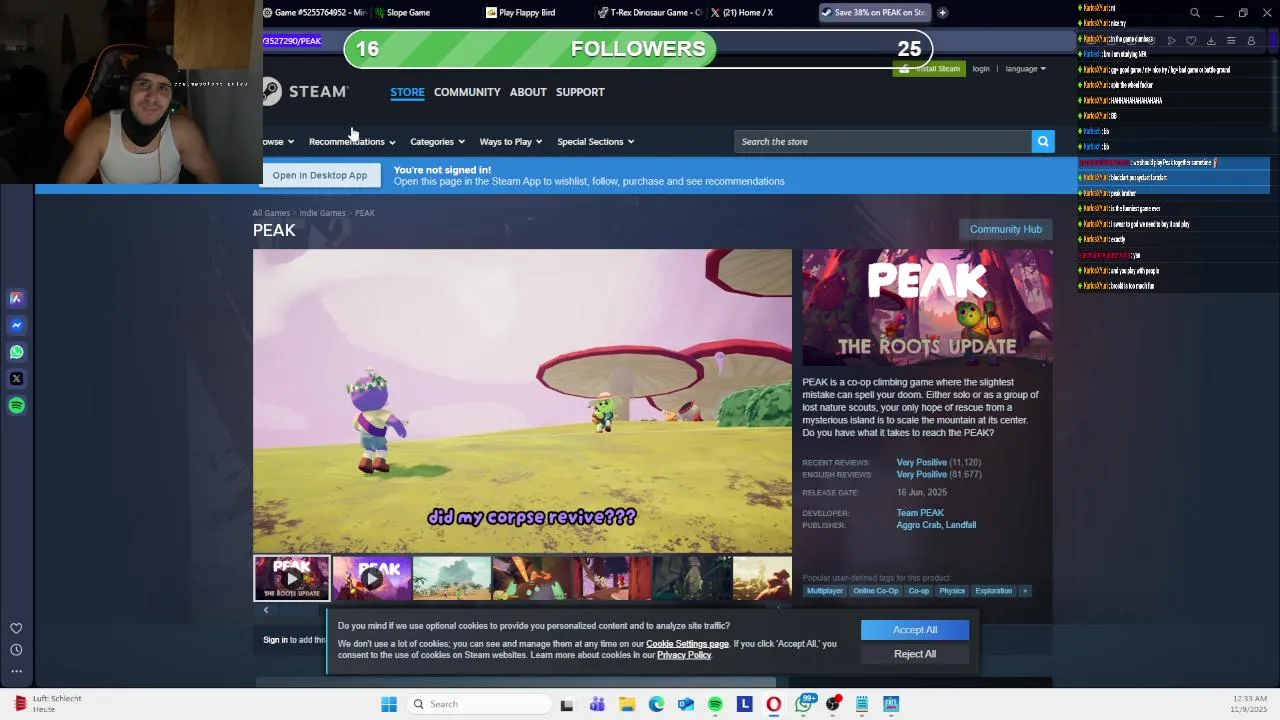Expand the Recommendations dropdown
The image size is (1280, 720).
(352, 142)
